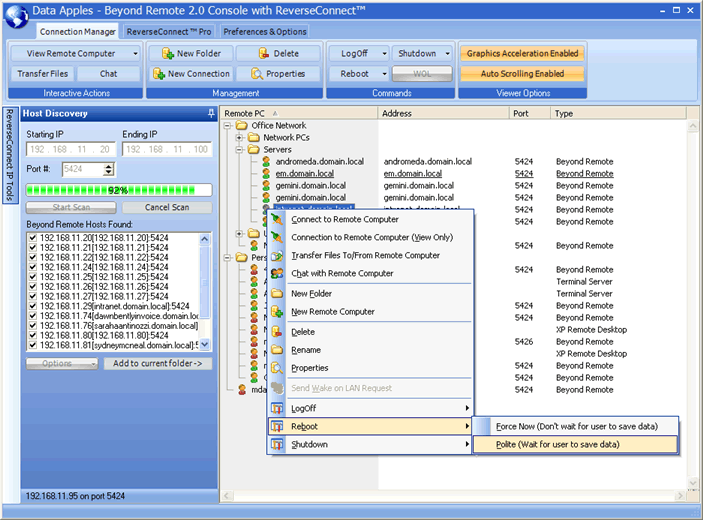Click the Connect to Remote Computer menu icon

click(x=277, y=219)
